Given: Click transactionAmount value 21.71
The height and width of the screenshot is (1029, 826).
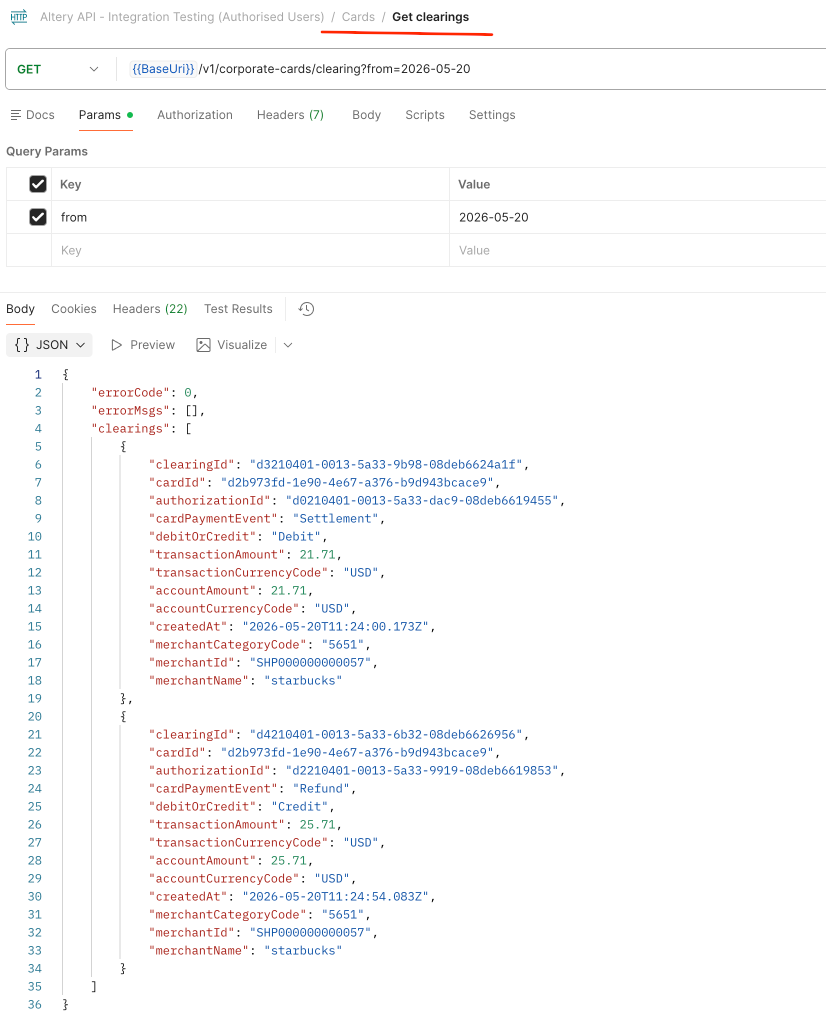Looking at the screenshot, I should 318,555.
